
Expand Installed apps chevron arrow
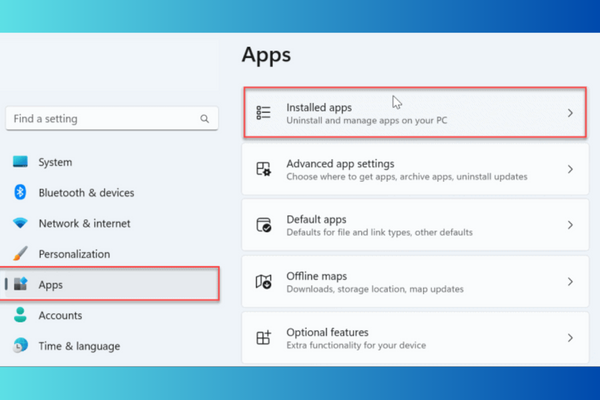[x=570, y=113]
